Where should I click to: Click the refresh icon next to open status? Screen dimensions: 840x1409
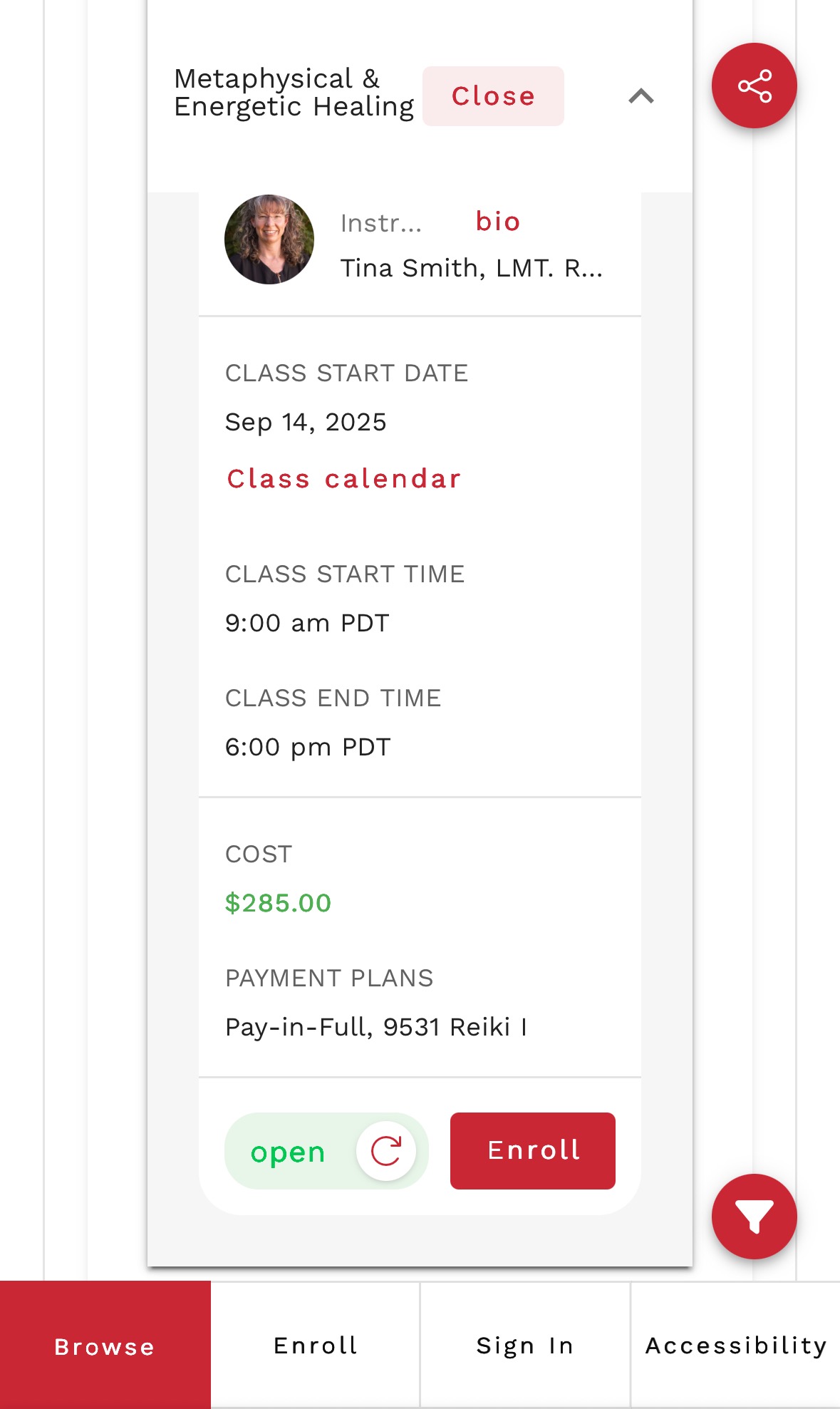point(386,1150)
